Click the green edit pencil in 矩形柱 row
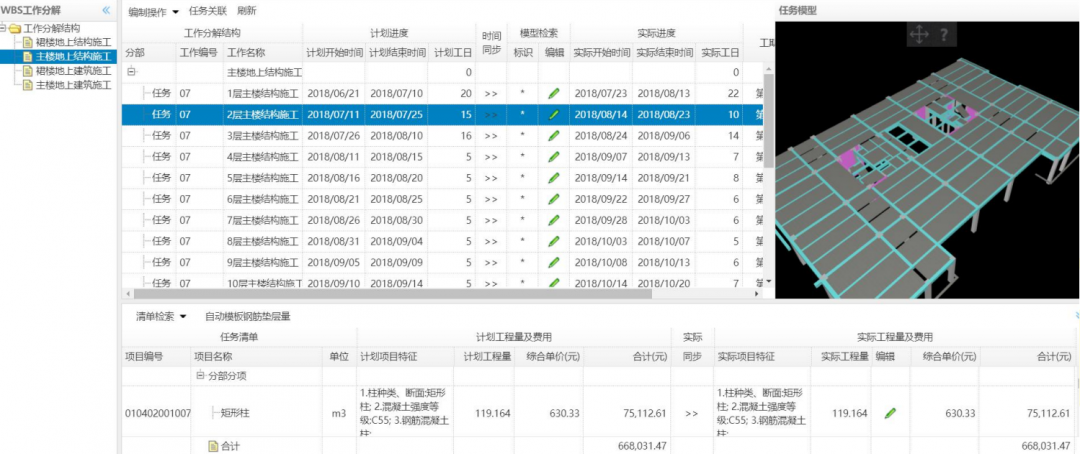This screenshot has width=1080, height=454. coord(890,412)
